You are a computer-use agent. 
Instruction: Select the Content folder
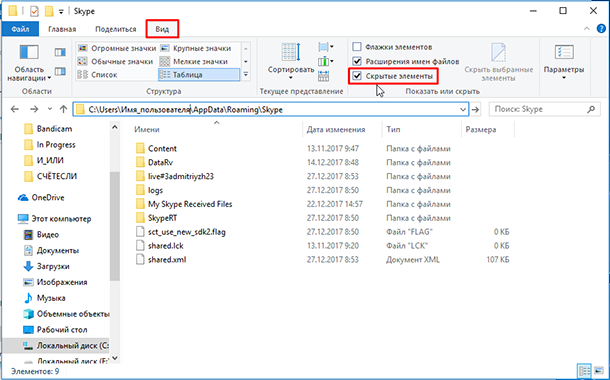pyautogui.click(x=162, y=149)
